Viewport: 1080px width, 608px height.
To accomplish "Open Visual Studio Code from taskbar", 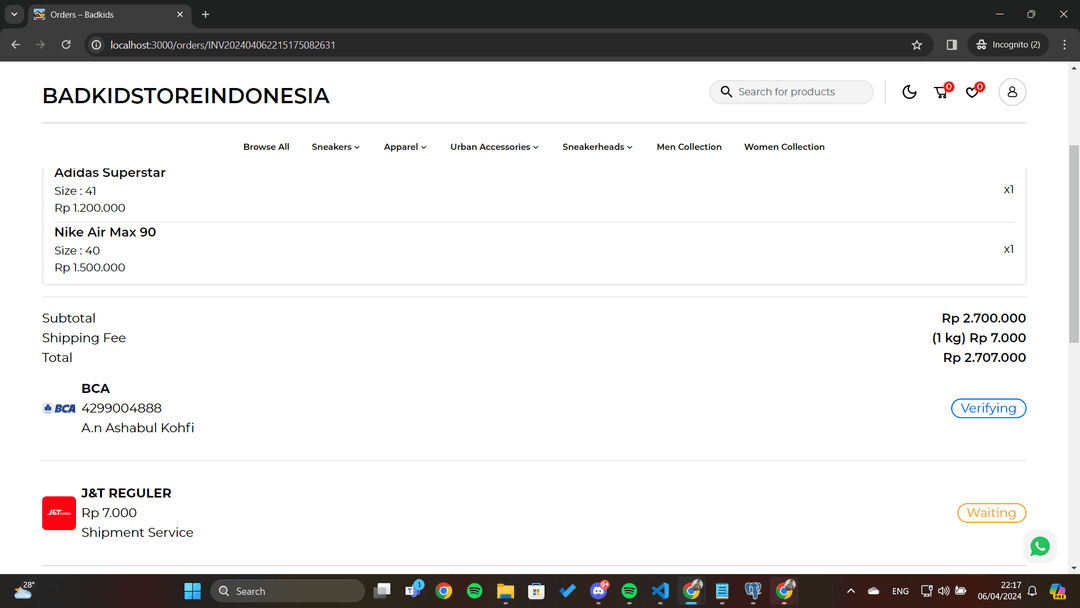I will (660, 591).
